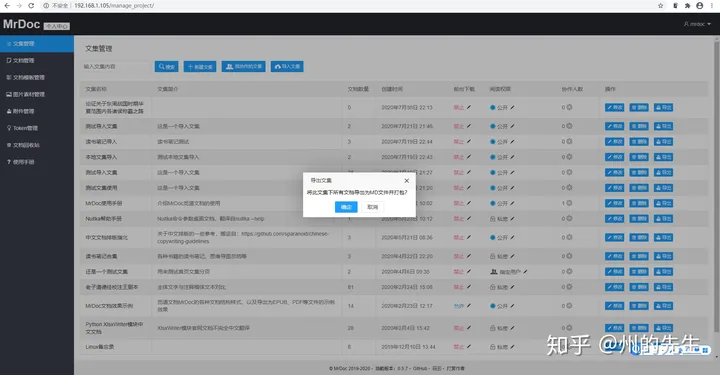Viewport: 720px width, 375px height.
Task: Click 修改 for the 还是一个测试文集 row
Action: pyautogui.click(x=614, y=272)
